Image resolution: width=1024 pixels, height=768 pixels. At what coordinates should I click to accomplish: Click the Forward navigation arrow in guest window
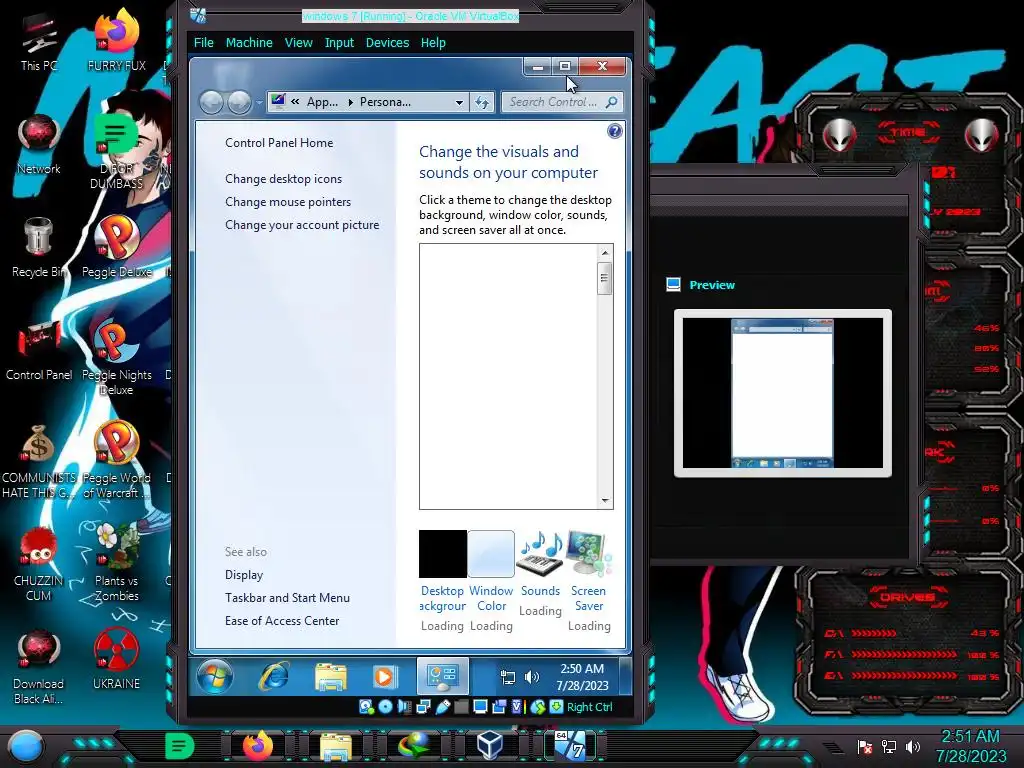coord(239,102)
